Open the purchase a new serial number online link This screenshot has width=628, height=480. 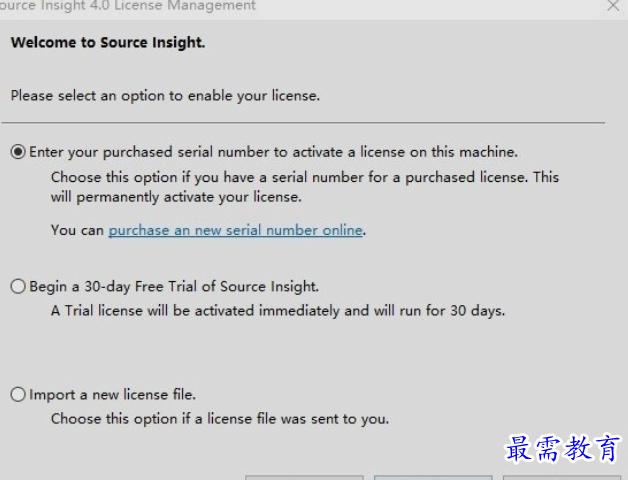pyautogui.click(x=236, y=230)
